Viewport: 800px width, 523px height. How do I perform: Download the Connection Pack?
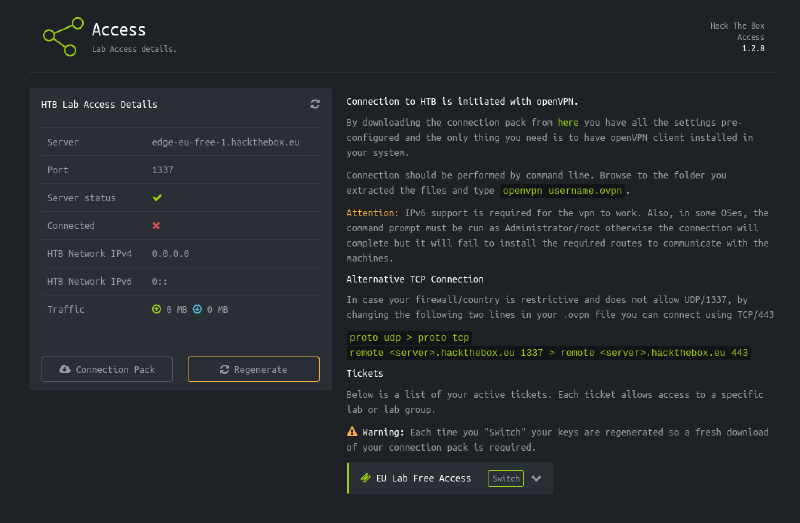click(107, 369)
